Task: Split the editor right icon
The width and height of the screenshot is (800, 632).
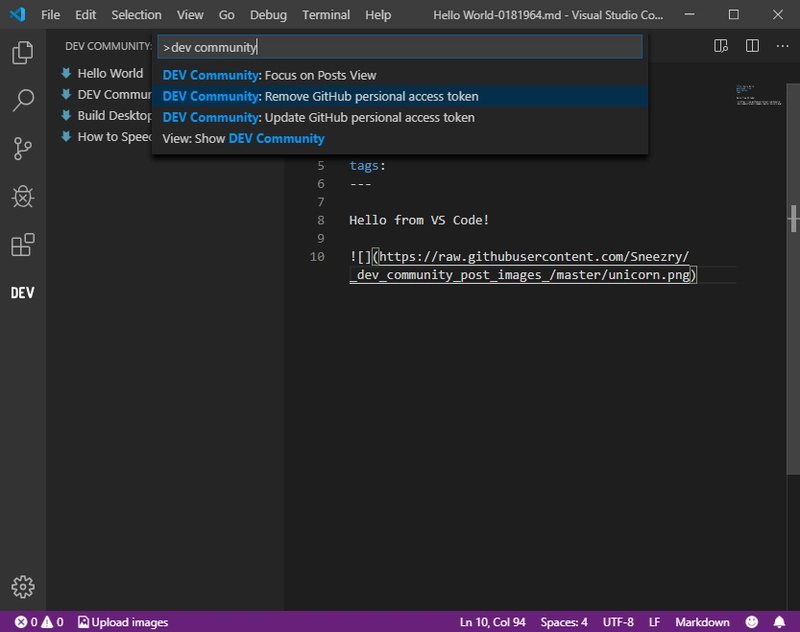Action: (x=752, y=46)
